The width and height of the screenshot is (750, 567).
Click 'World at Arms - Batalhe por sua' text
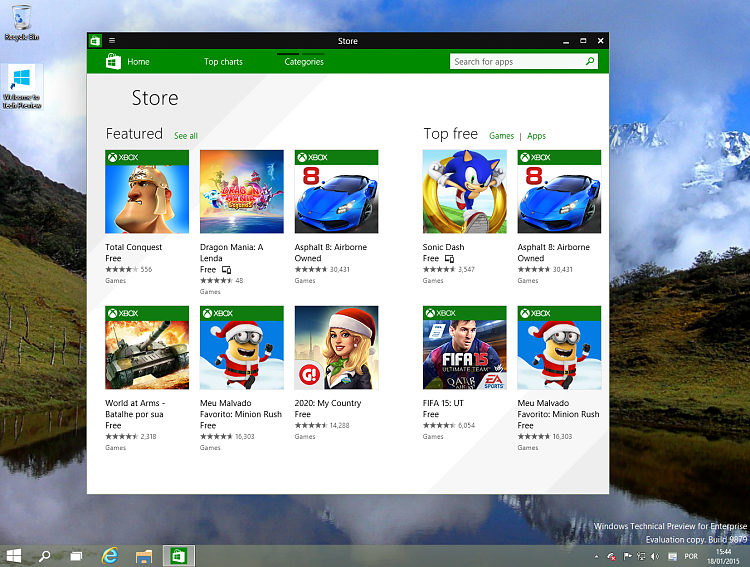135,409
